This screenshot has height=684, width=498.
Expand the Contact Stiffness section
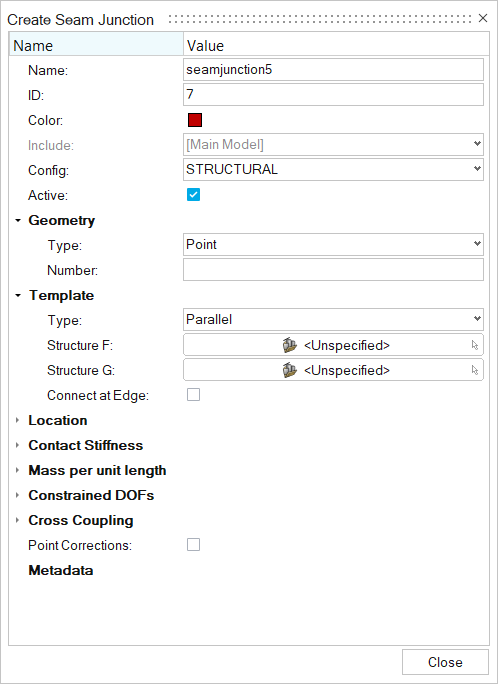(18, 445)
